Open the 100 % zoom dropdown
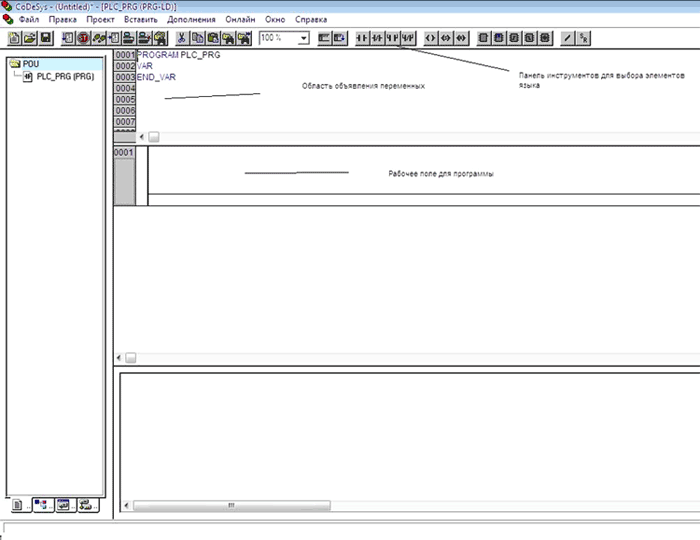The image size is (700, 540). 303,38
